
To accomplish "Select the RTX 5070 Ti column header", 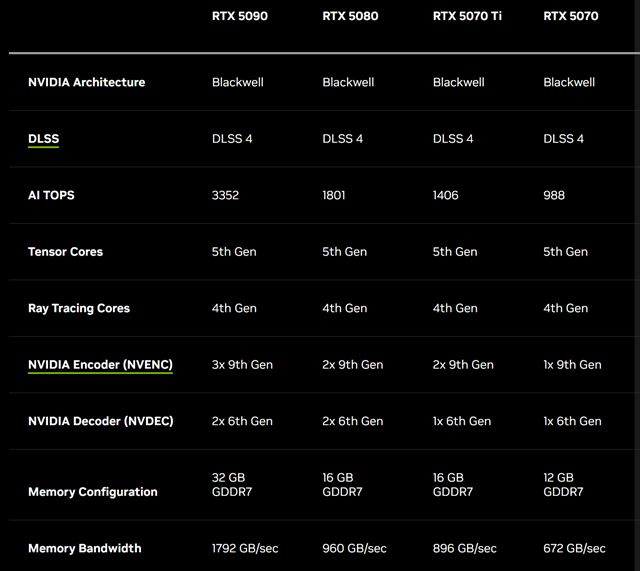I will 467,16.
